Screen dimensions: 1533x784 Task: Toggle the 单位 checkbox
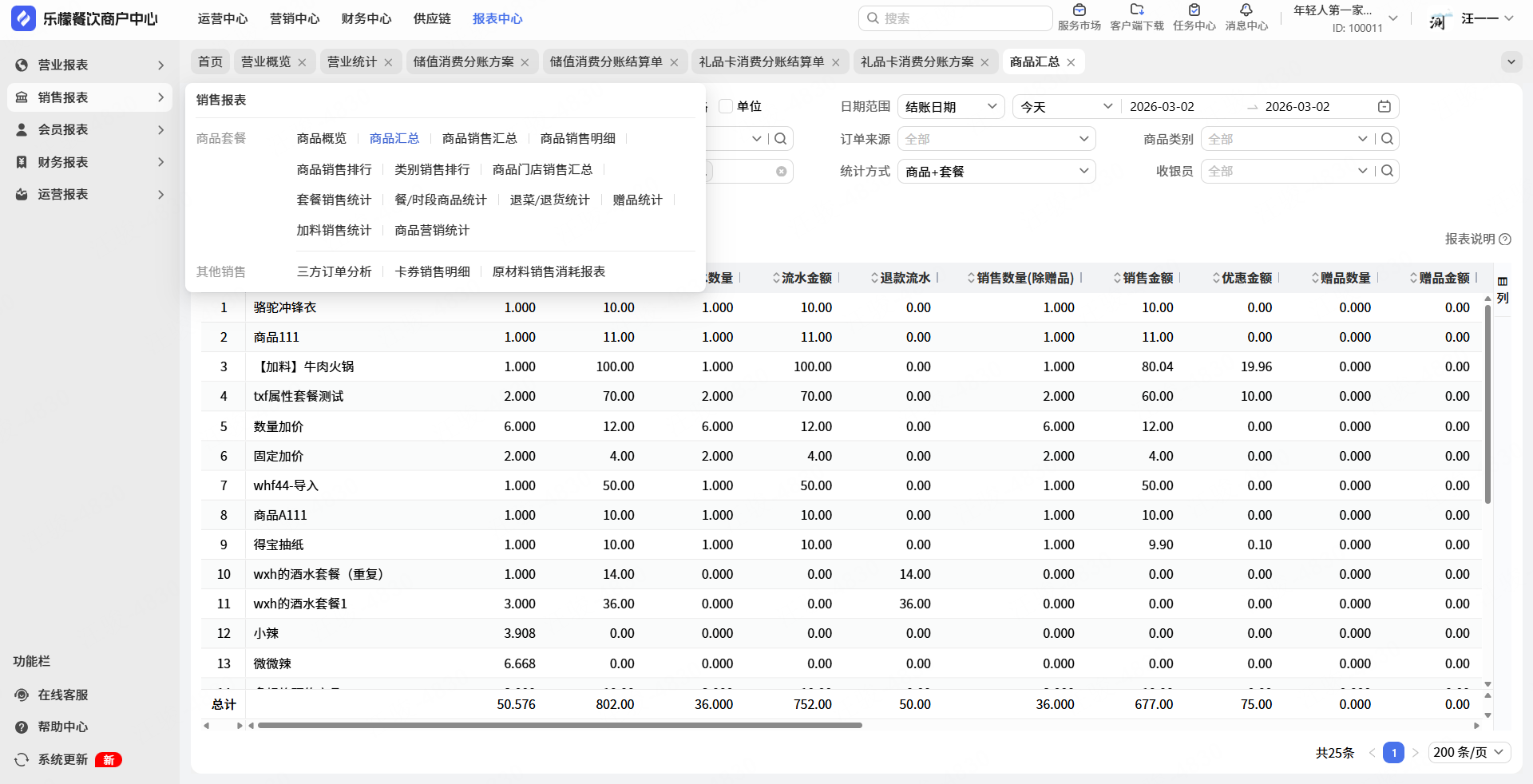726,106
